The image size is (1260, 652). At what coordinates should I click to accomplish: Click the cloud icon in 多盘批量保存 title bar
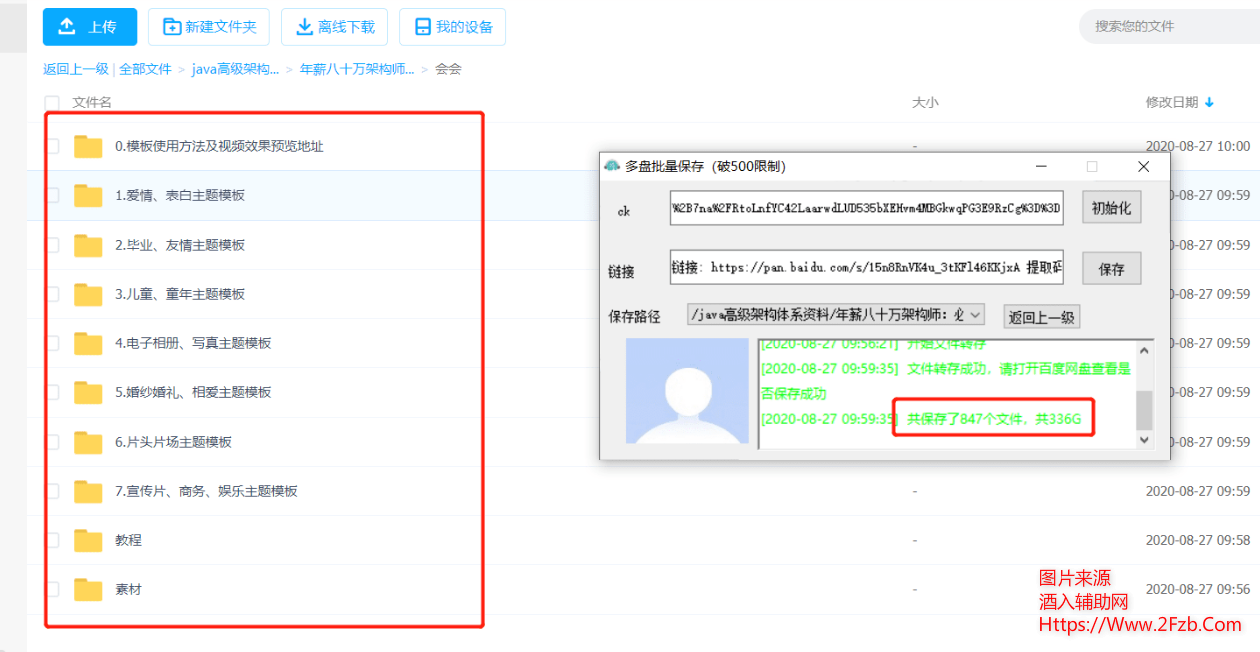click(x=612, y=166)
